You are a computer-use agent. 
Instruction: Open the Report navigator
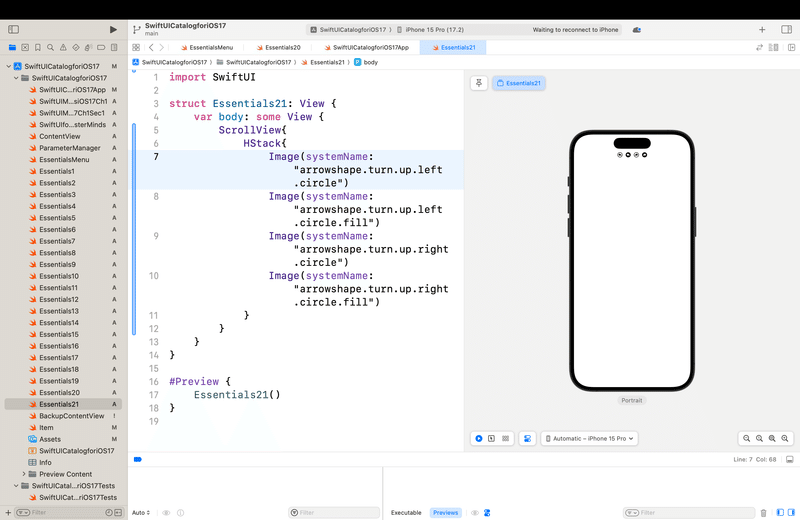pyautogui.click(x=114, y=47)
